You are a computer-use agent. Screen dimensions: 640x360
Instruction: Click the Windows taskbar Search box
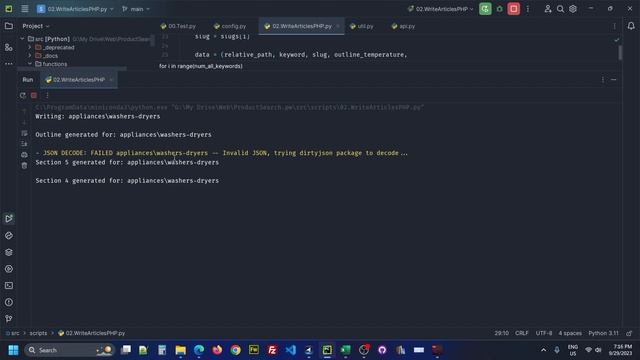click(x=69, y=350)
